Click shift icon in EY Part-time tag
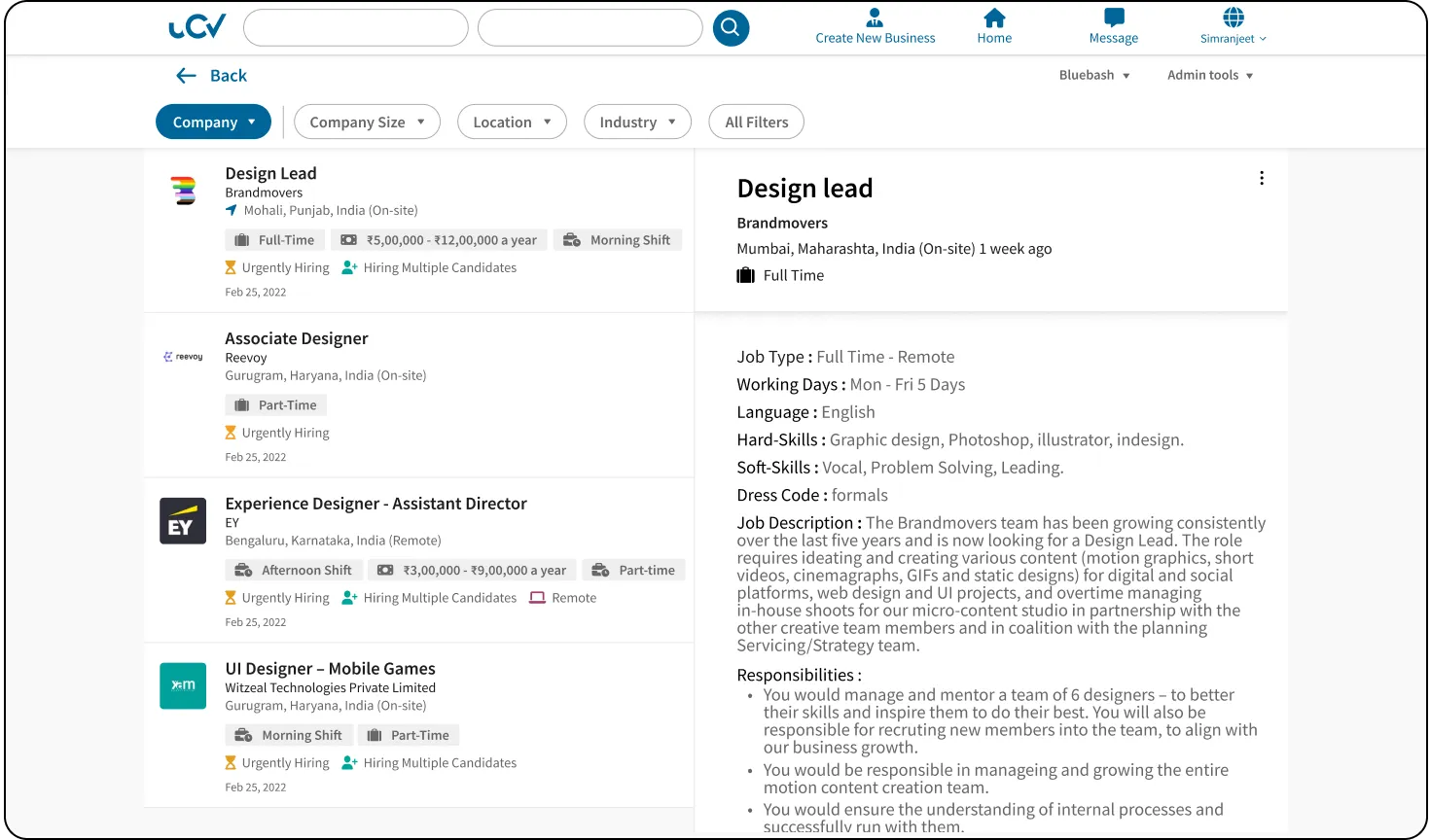 (600, 571)
